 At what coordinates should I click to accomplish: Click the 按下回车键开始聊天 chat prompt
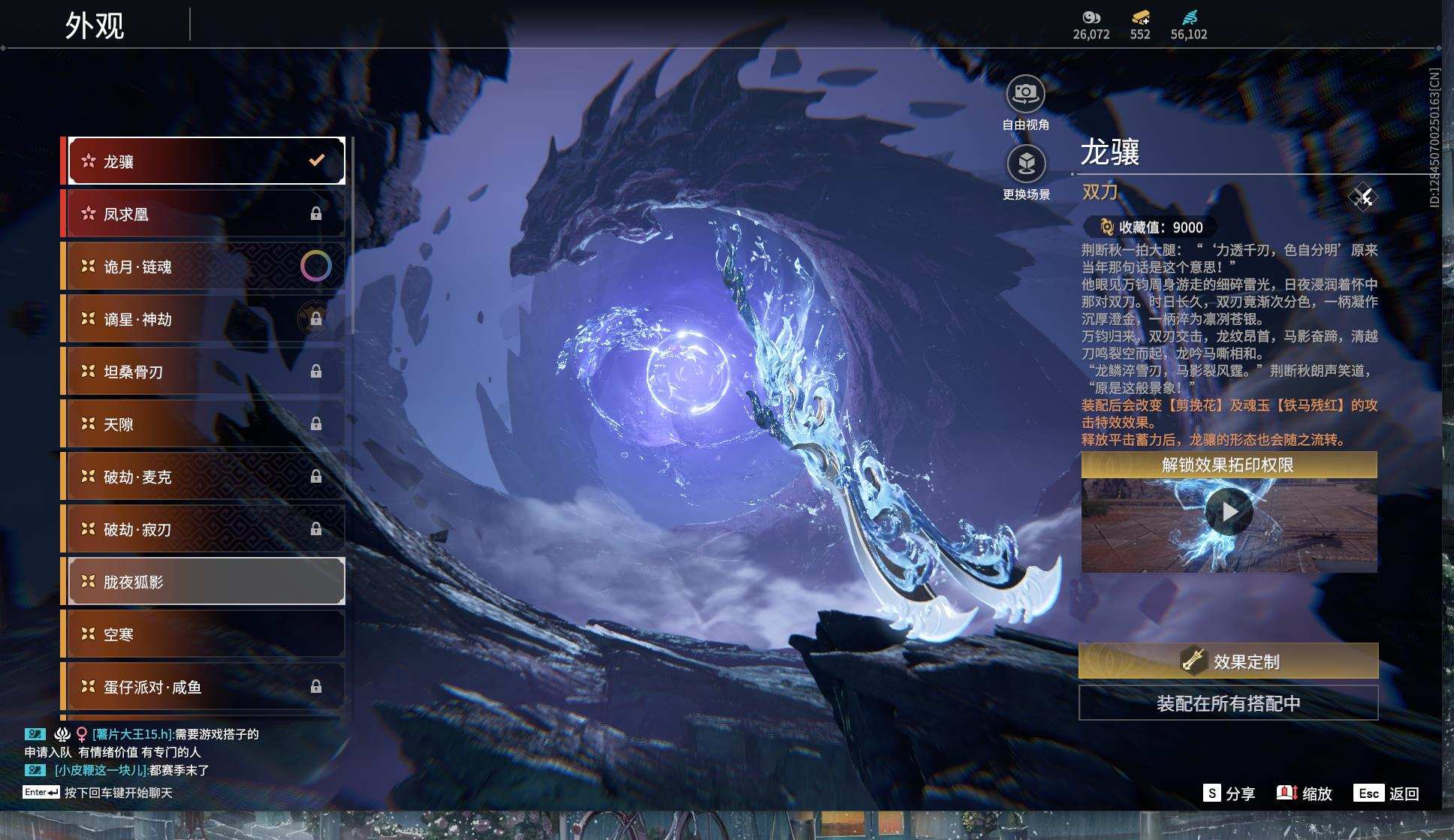pyautogui.click(x=119, y=793)
